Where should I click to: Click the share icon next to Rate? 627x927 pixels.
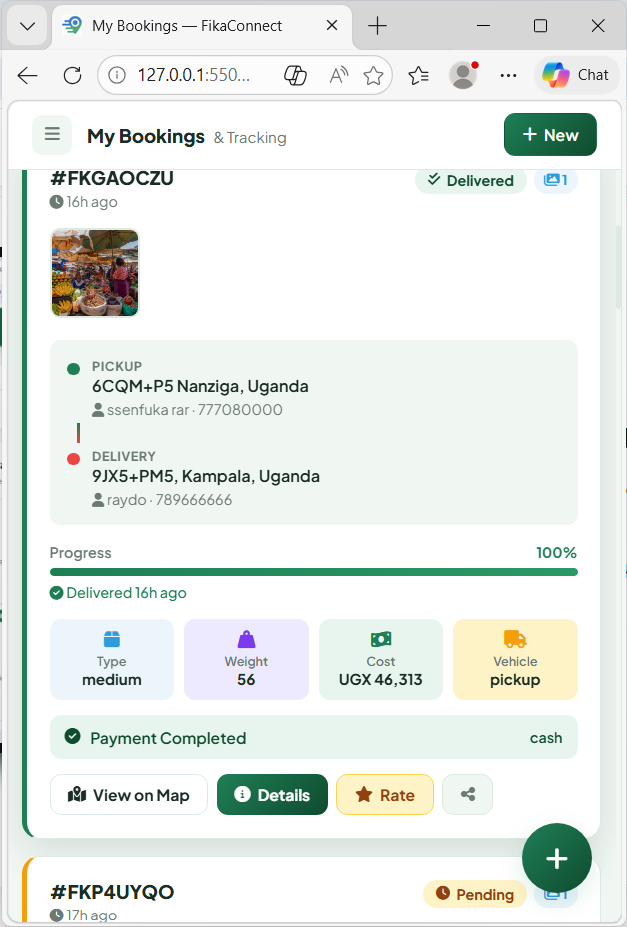coord(467,794)
